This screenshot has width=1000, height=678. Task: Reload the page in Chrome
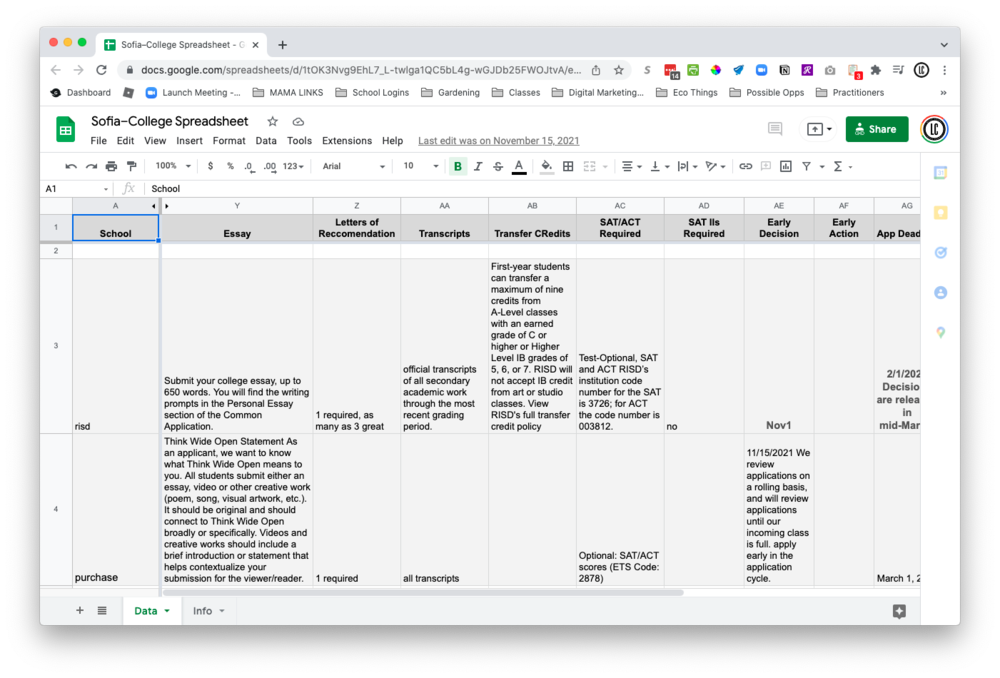pos(101,70)
